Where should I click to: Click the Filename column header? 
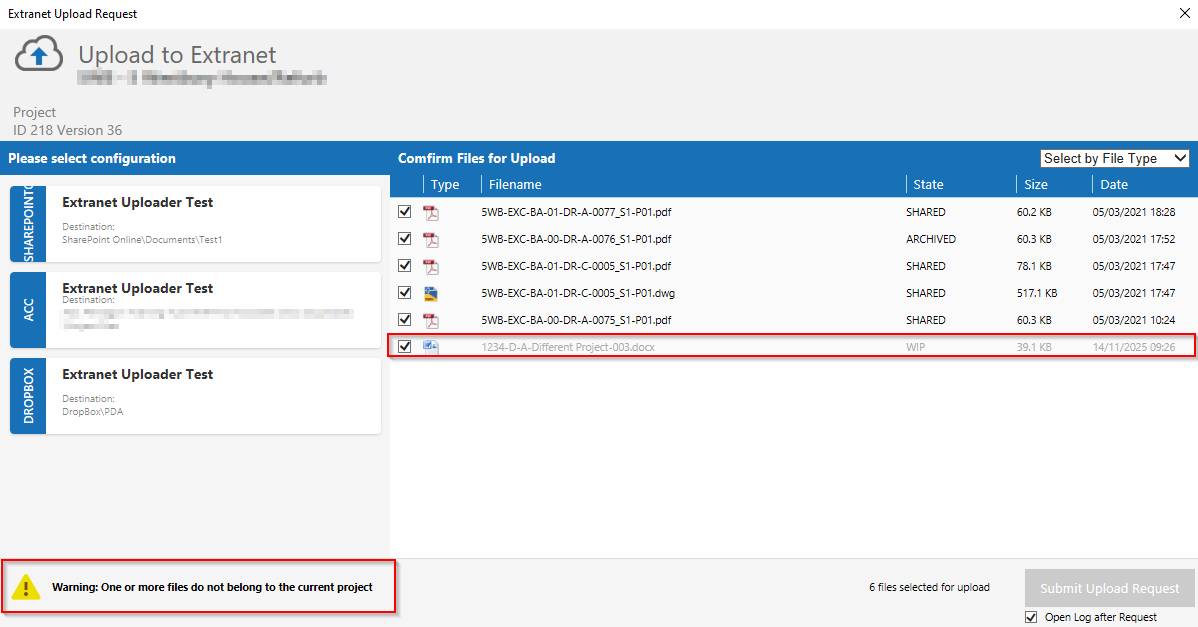515,184
